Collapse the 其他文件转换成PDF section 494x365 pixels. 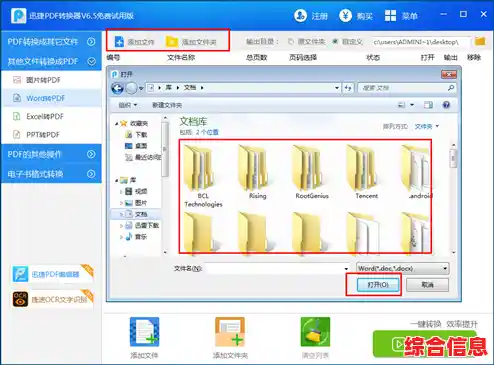(x=51, y=61)
